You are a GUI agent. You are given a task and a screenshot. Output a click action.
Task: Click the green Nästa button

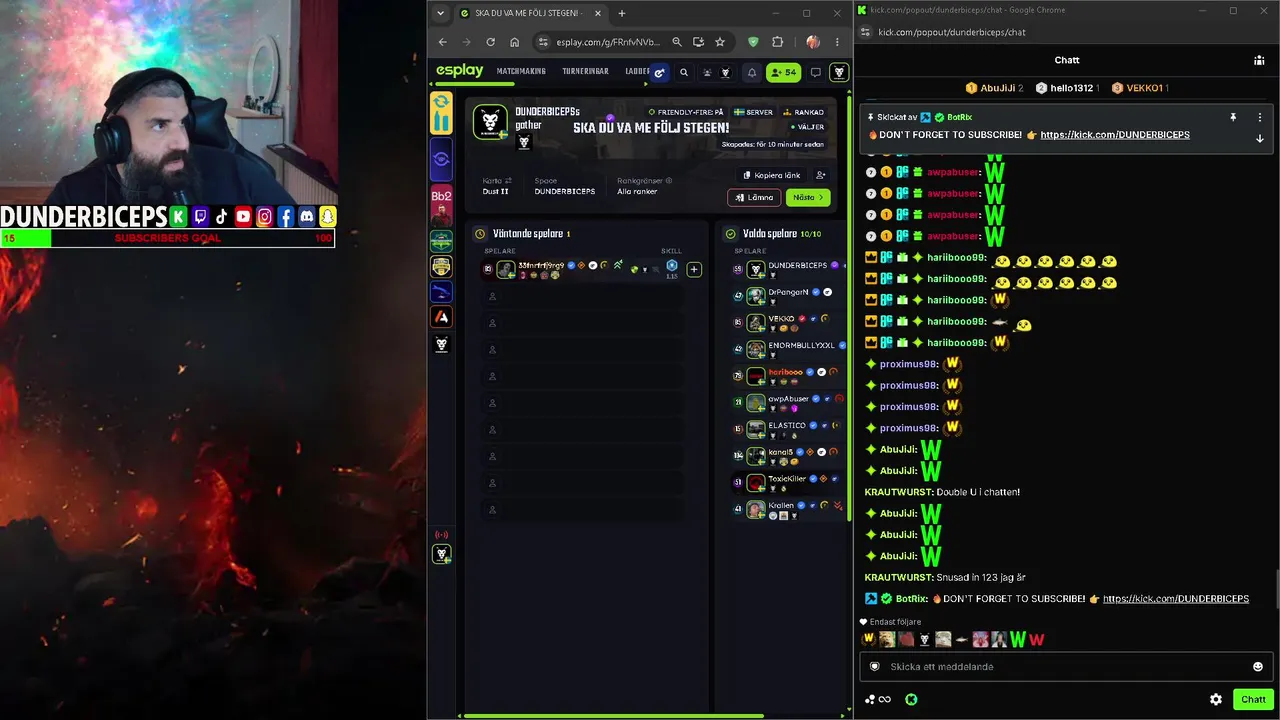point(808,197)
